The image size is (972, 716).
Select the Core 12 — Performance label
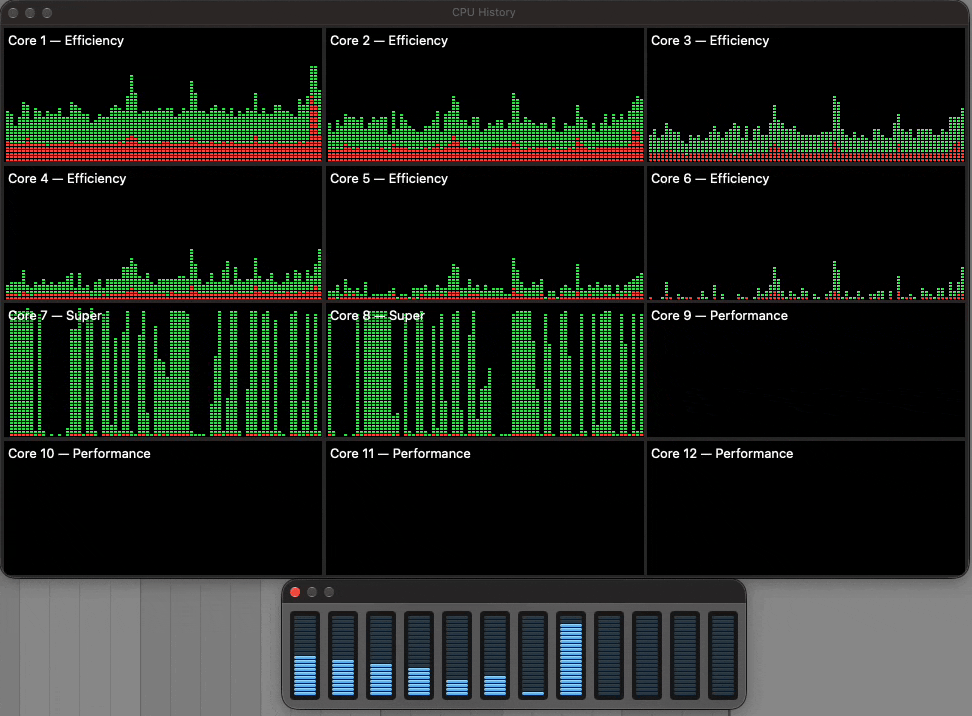coord(722,454)
